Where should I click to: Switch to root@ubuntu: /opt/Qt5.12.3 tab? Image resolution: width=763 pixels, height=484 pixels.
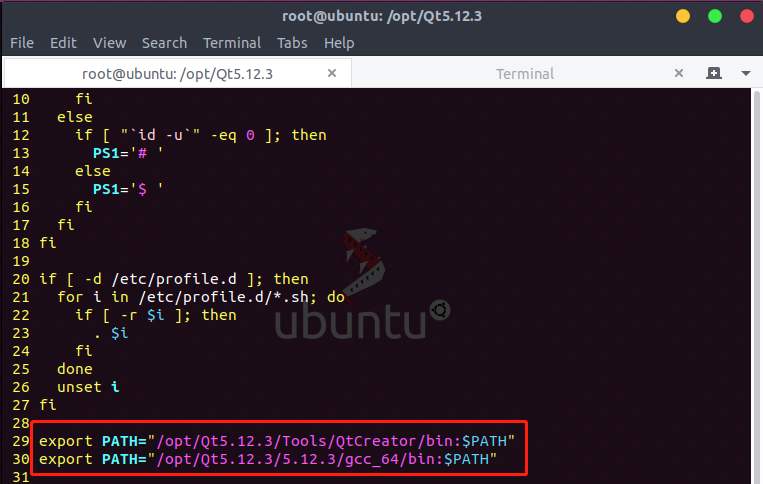click(x=177, y=73)
